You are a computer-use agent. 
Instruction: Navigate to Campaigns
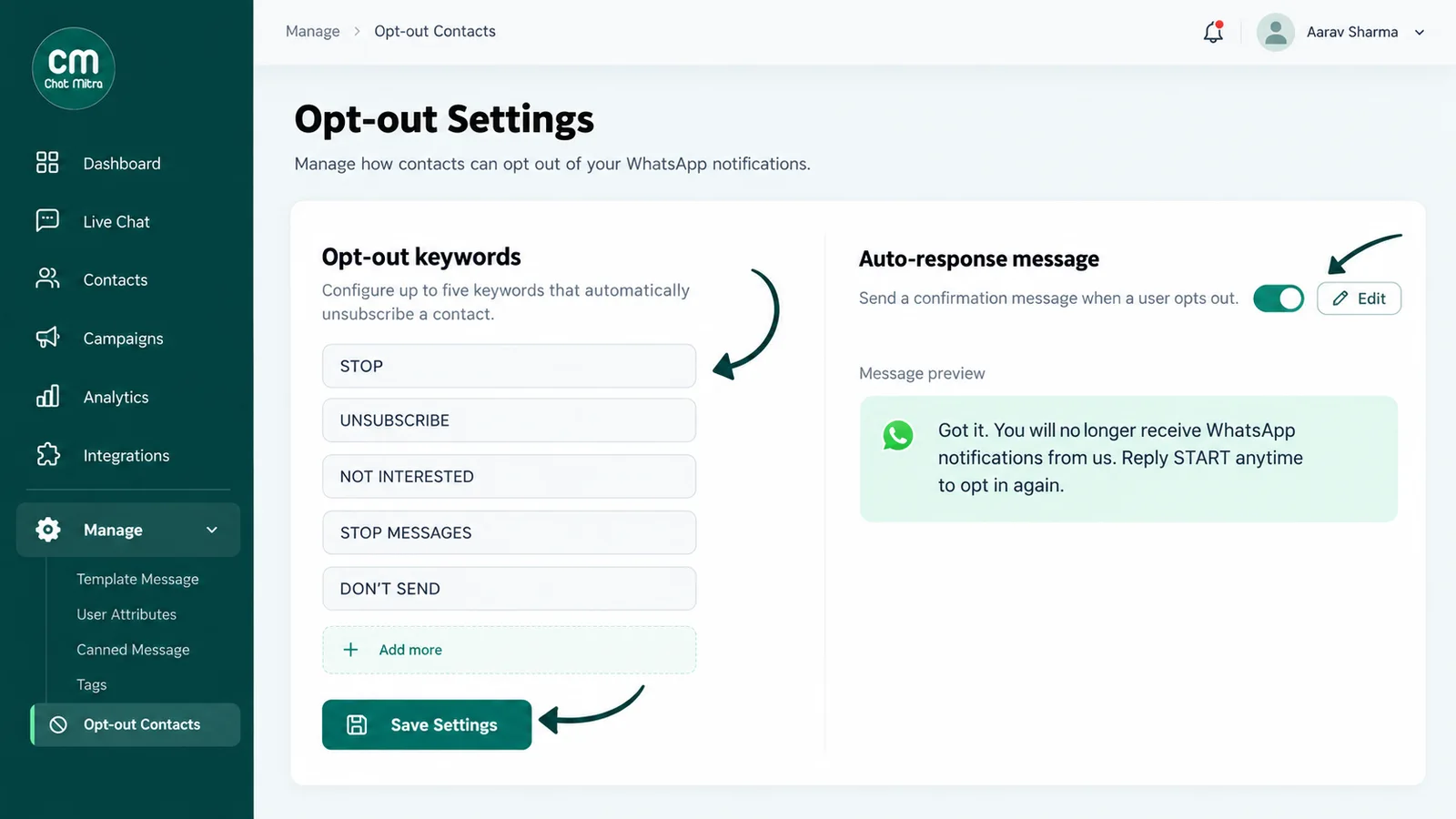123,338
